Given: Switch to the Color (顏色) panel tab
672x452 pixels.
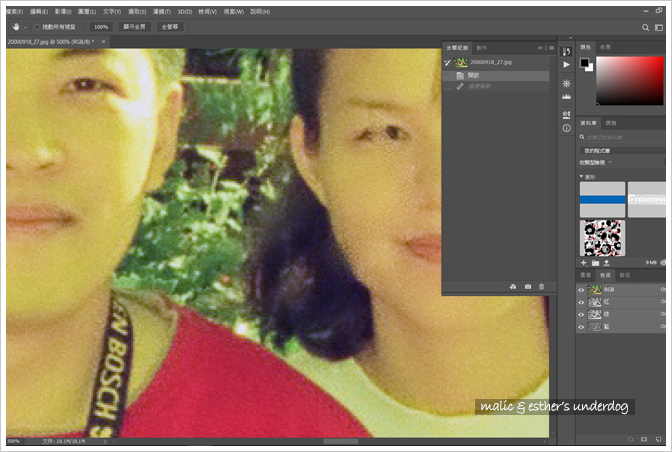Looking at the screenshot, I should (x=585, y=47).
